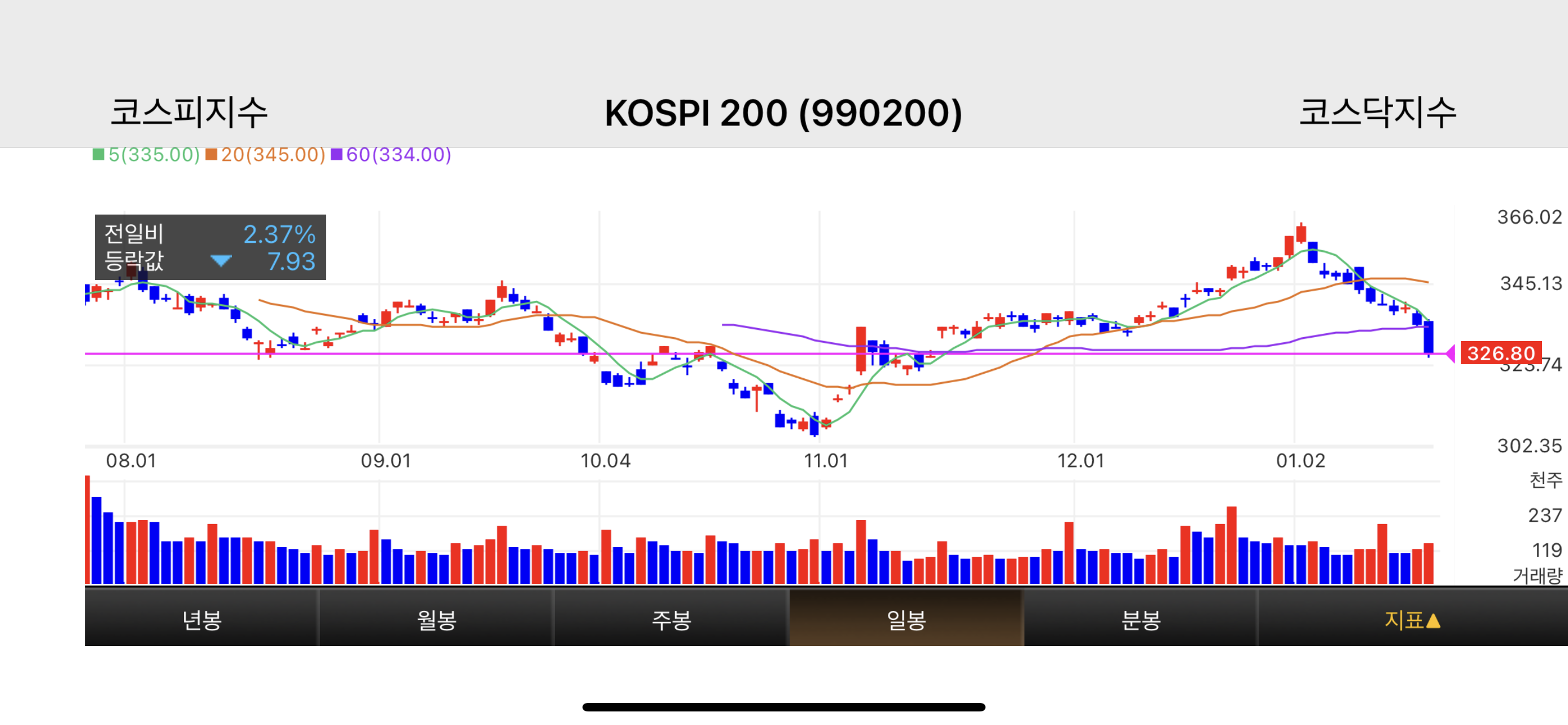Tap the red 326.80 current price tag
The width and height of the screenshot is (1568, 725).
(x=1500, y=353)
